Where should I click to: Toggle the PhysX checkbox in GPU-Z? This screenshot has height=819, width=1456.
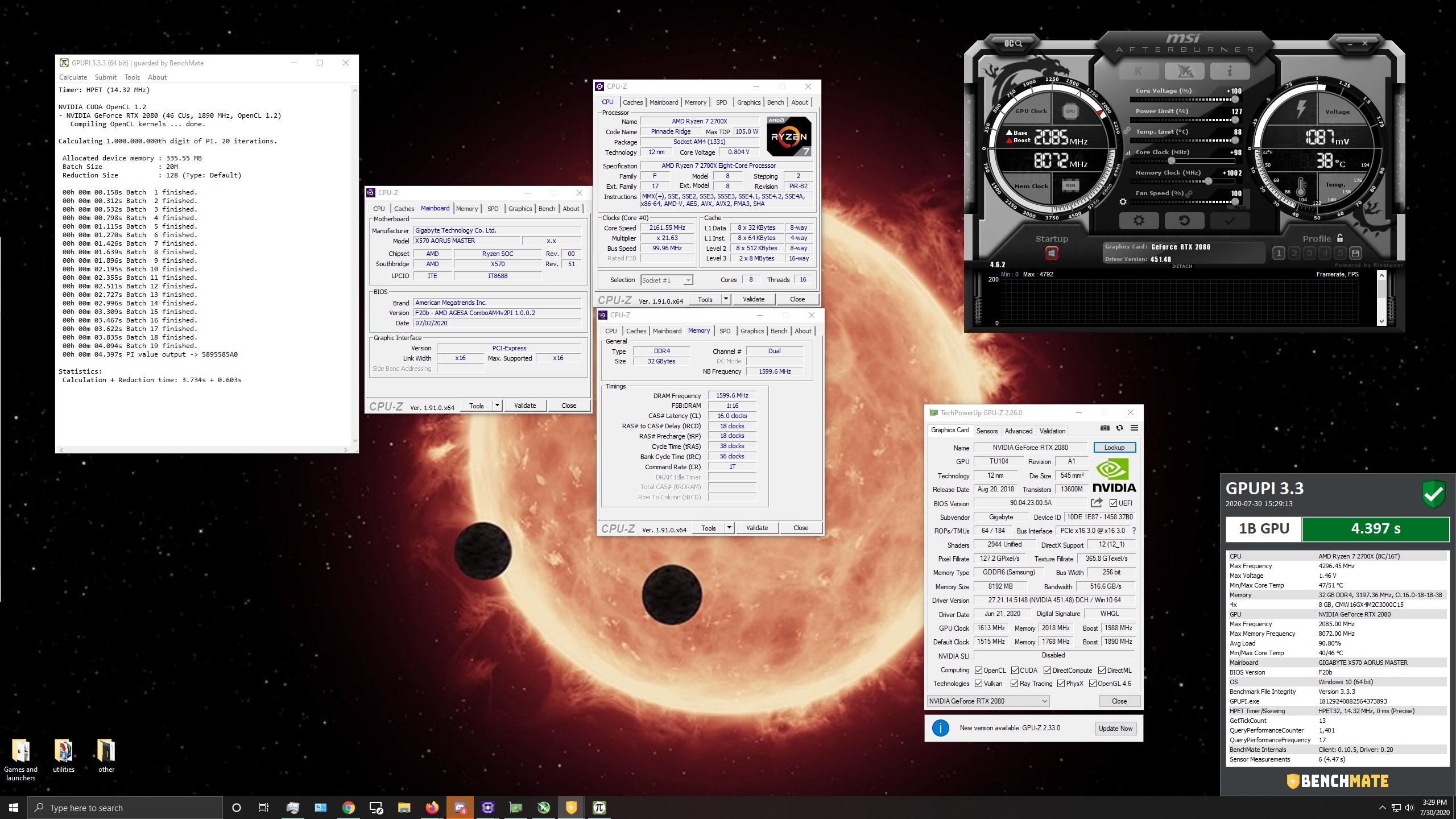click(1061, 684)
